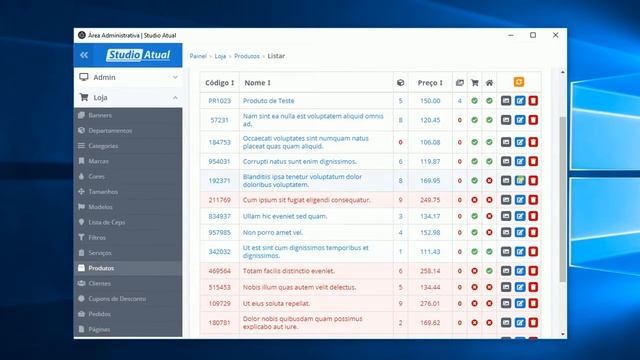Viewport: 640px width, 360px height.
Task: Click the Studio Atual logo
Action: [138, 55]
